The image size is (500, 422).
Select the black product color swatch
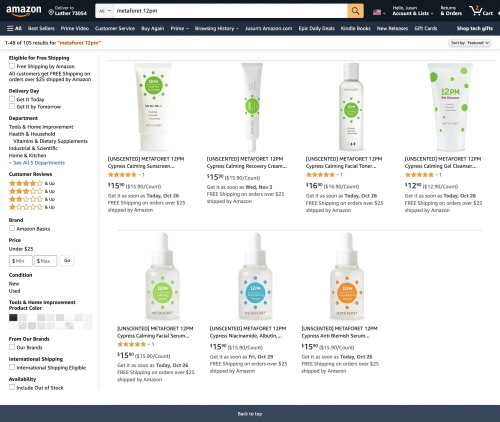point(13,317)
